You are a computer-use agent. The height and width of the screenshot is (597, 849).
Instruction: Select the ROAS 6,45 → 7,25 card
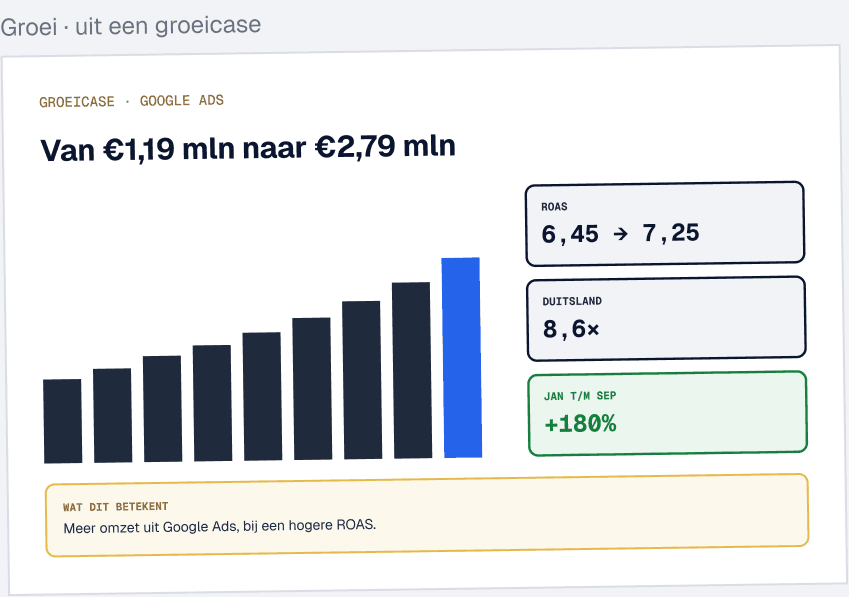tap(665, 224)
